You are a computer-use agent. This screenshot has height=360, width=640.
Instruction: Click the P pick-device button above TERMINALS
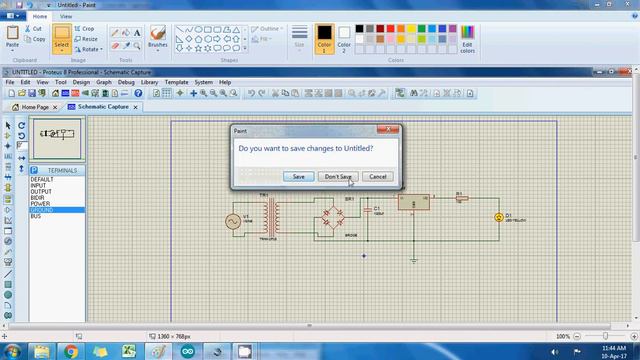click(34, 170)
